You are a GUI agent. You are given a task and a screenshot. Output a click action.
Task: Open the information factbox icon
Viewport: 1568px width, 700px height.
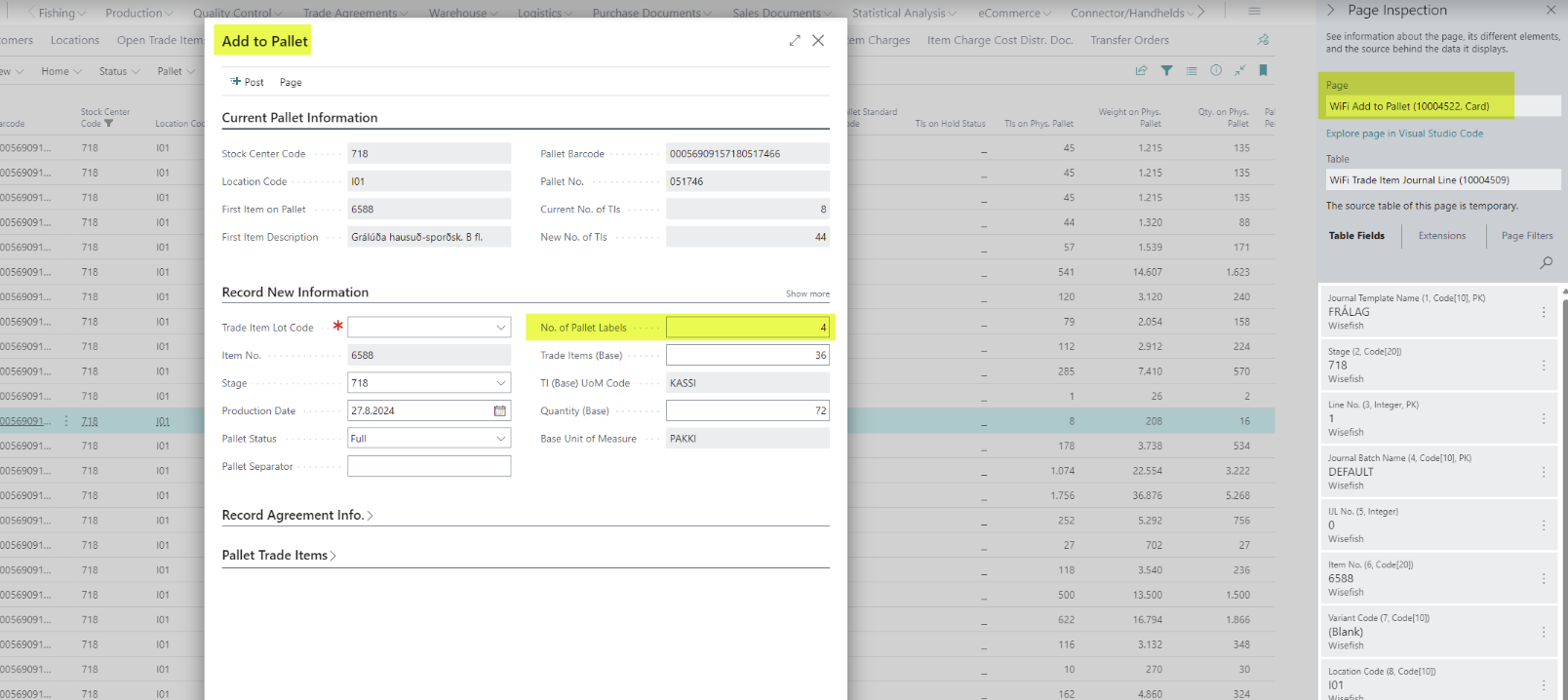(x=1216, y=70)
